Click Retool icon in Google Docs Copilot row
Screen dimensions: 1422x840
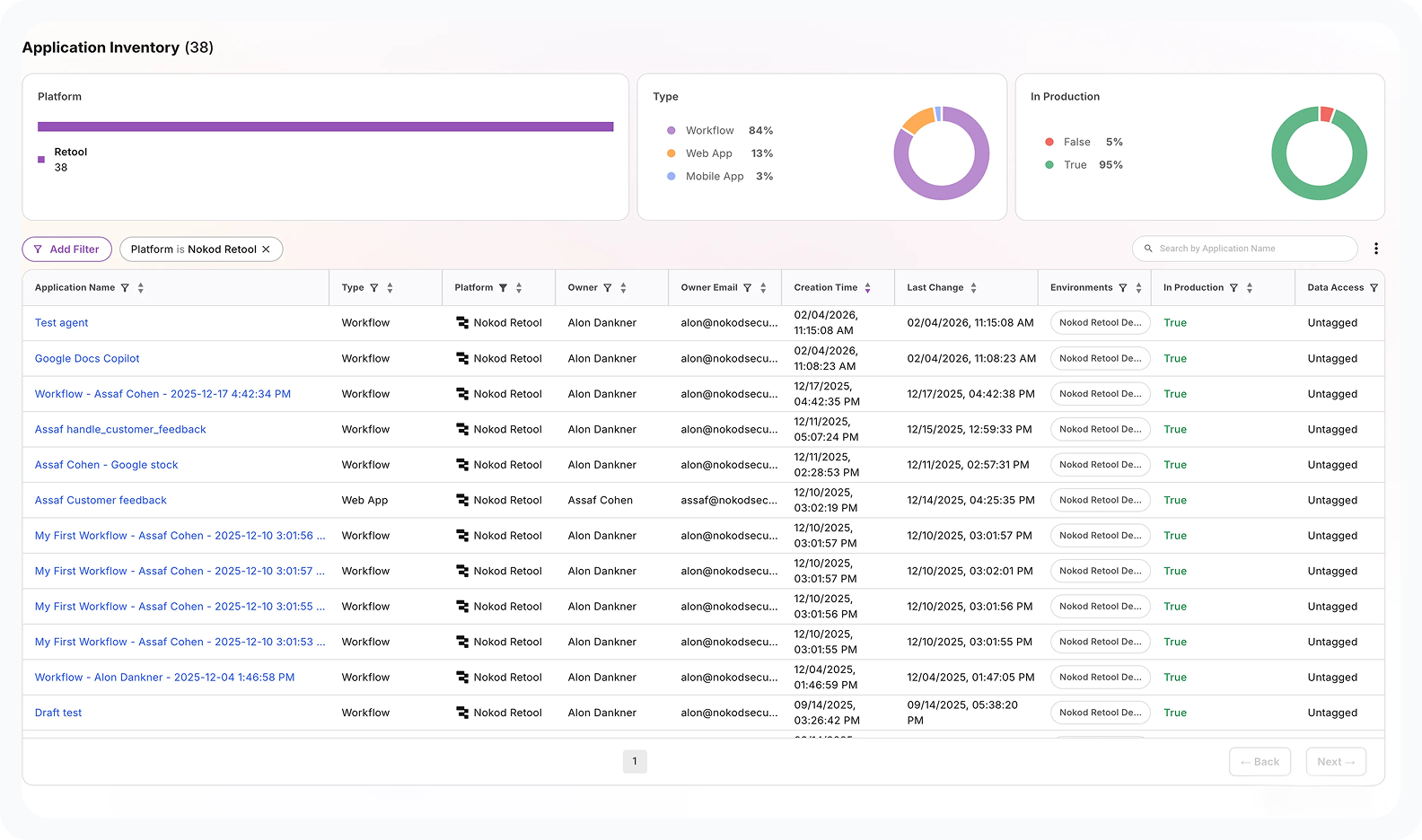click(462, 358)
